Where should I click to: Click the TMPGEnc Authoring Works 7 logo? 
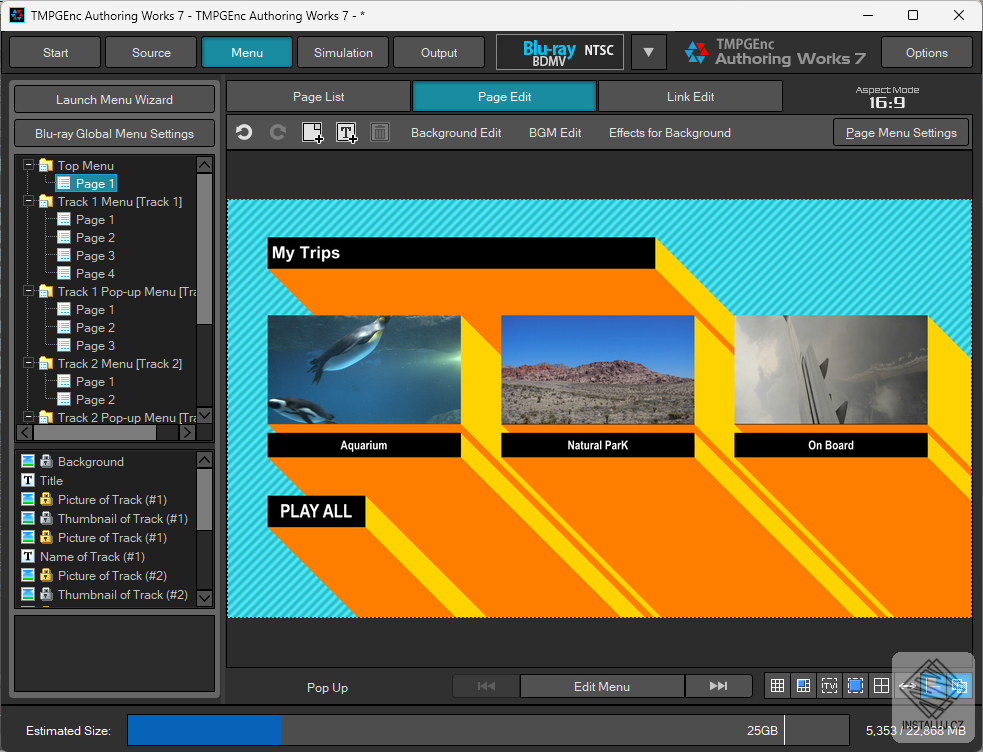pyautogui.click(x=774, y=52)
